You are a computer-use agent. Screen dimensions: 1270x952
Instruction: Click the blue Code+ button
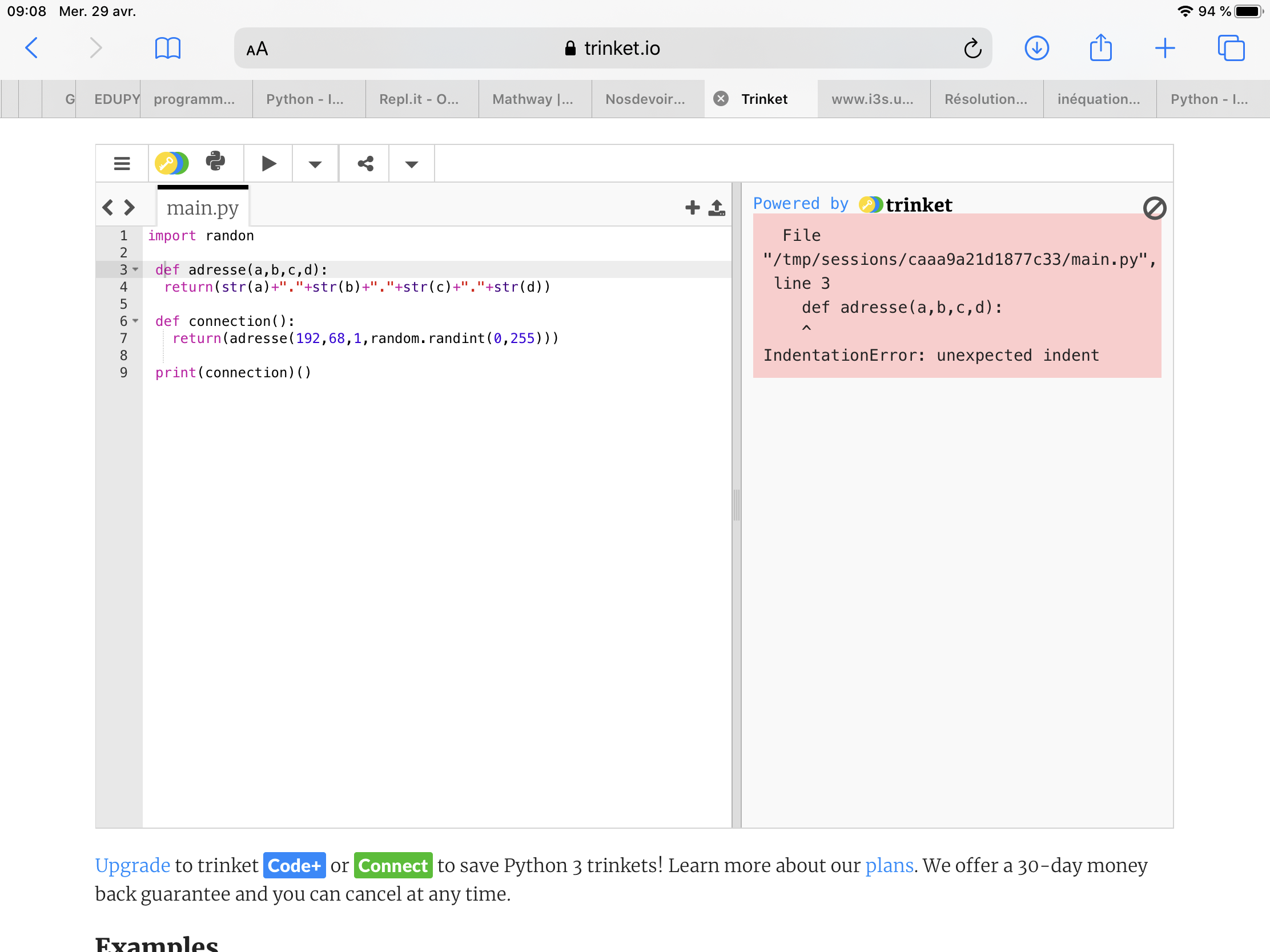click(x=294, y=865)
